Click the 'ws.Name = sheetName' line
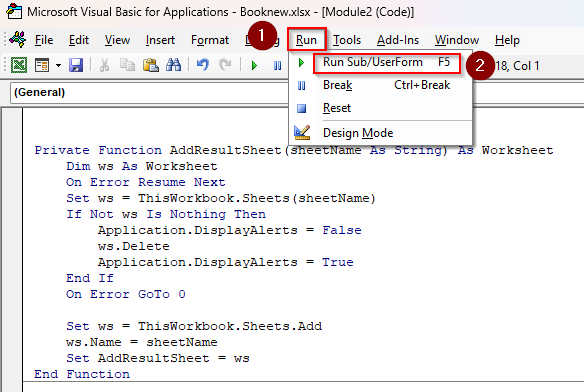Image resolution: width=584 pixels, height=392 pixels. coord(142,342)
